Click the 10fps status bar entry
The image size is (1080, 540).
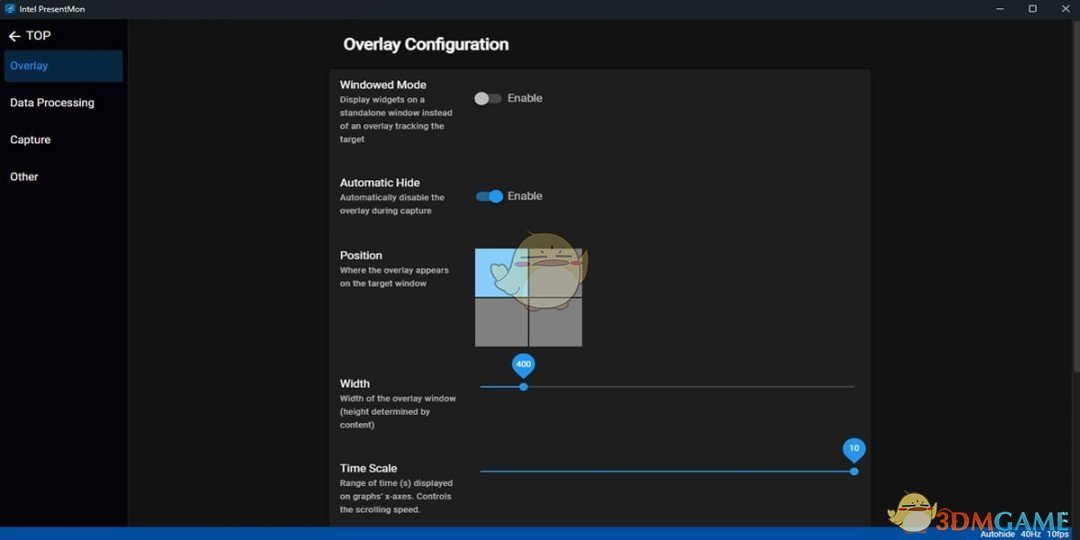[1058, 534]
